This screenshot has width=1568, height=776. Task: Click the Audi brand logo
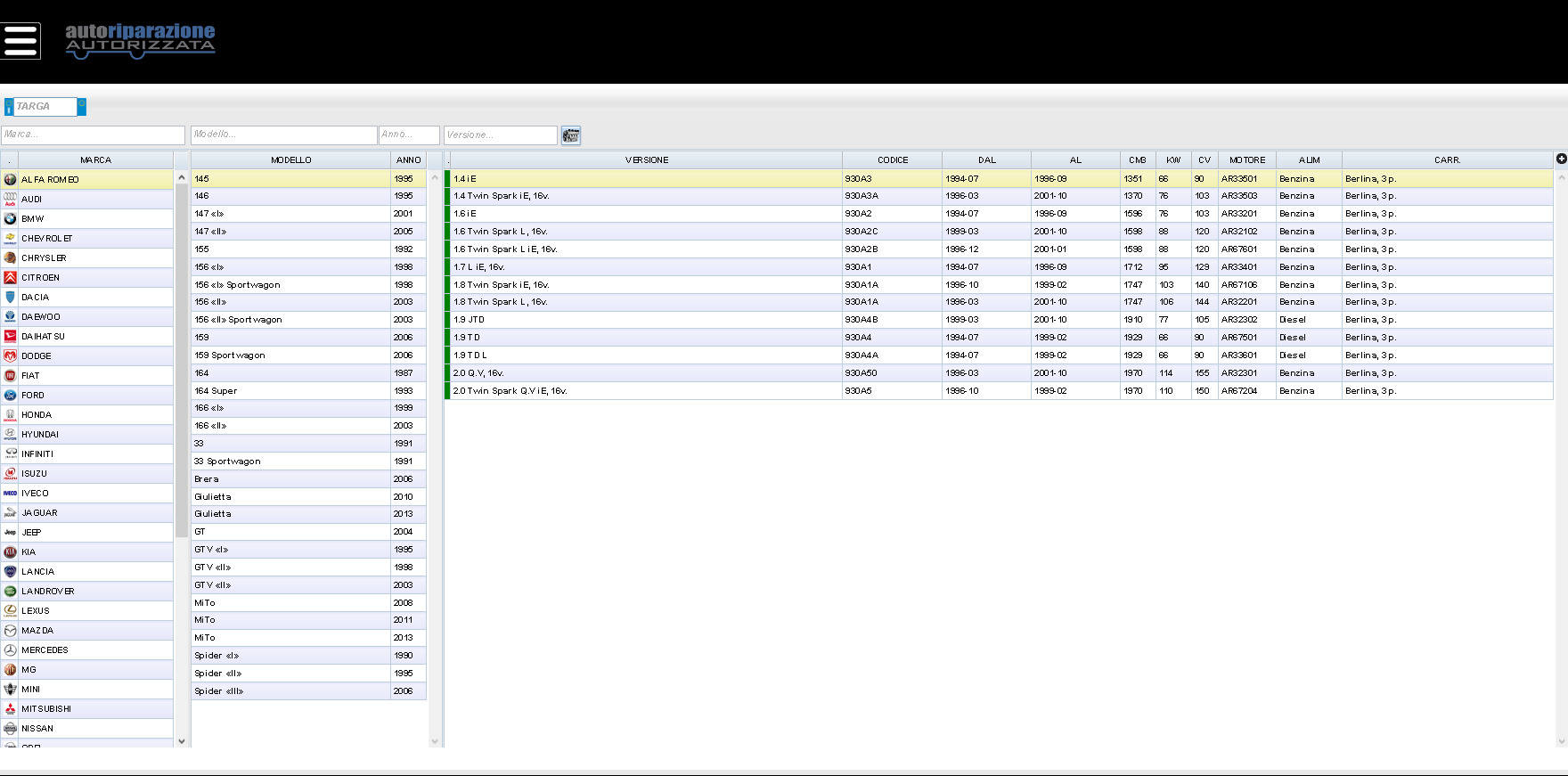(10, 199)
